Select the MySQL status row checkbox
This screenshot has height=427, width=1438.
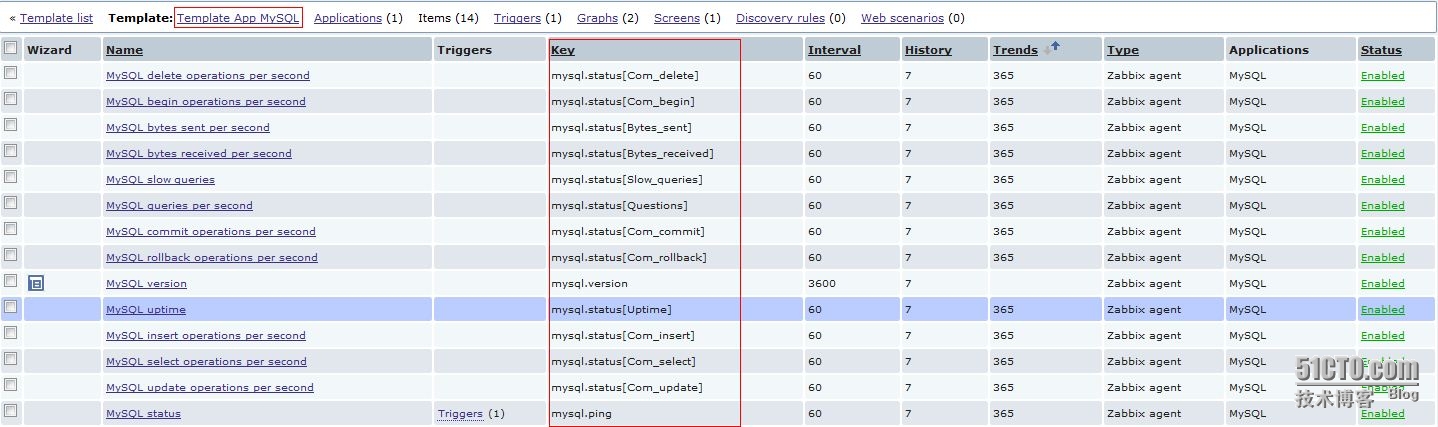click(x=11, y=411)
